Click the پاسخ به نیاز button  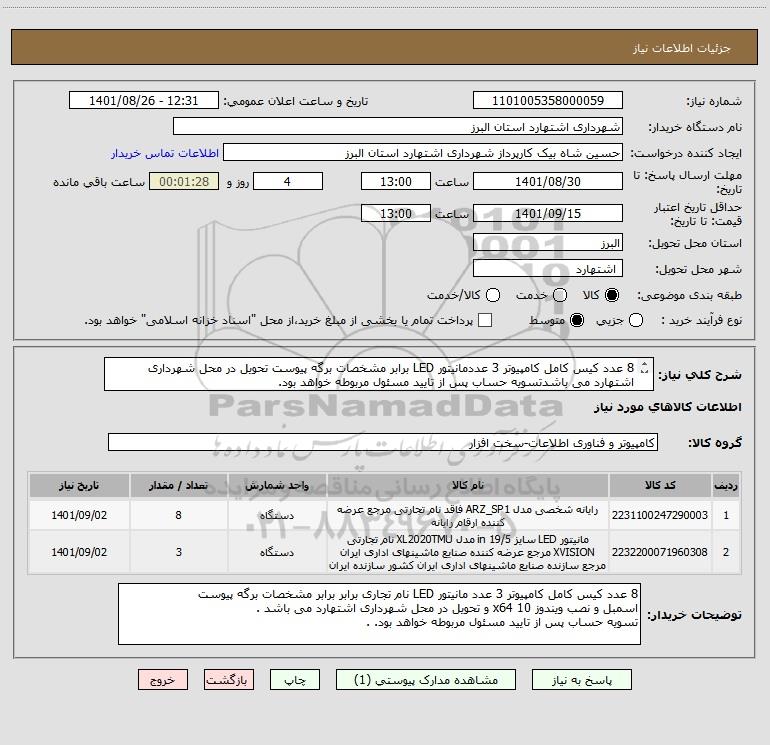(x=581, y=680)
